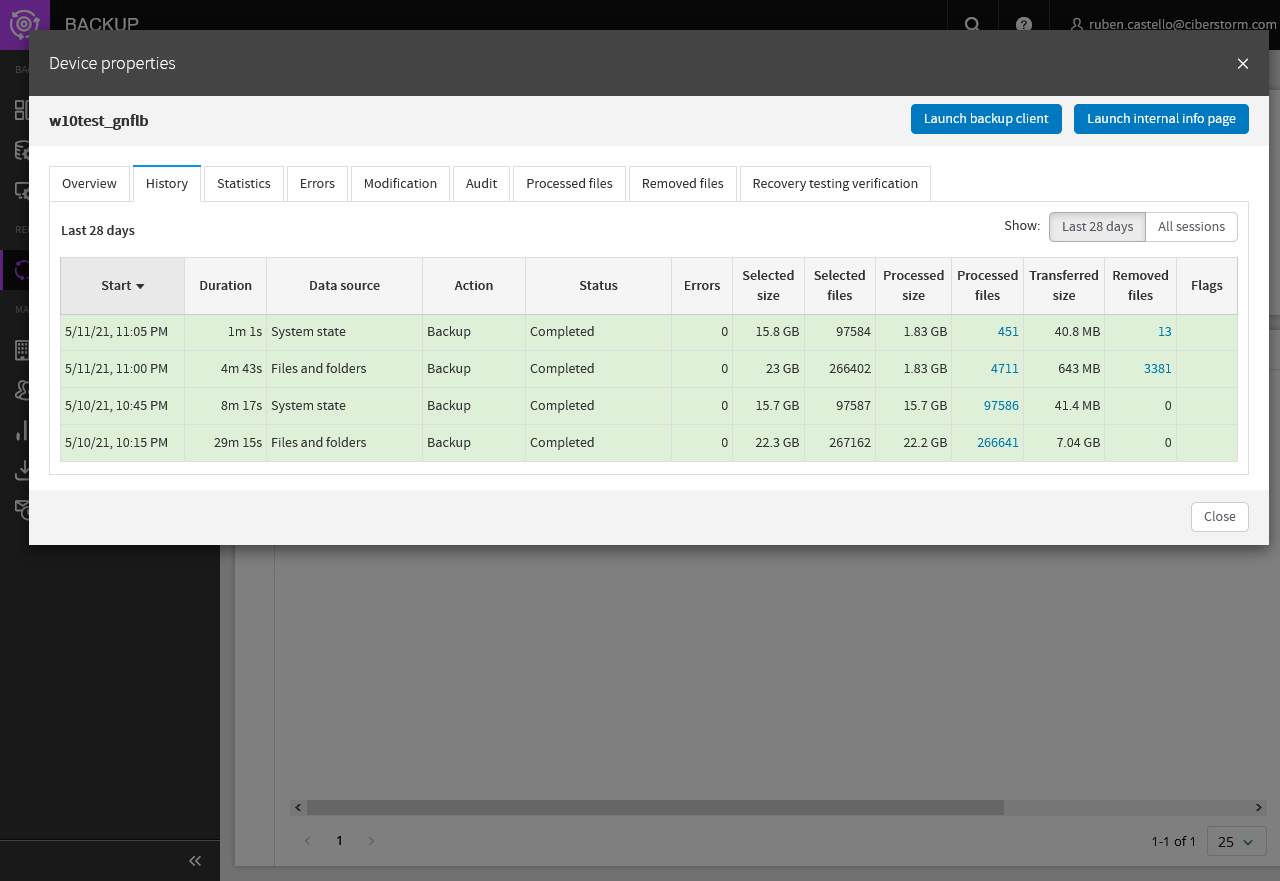
Task: Switch to the Overview tab
Action: point(89,183)
